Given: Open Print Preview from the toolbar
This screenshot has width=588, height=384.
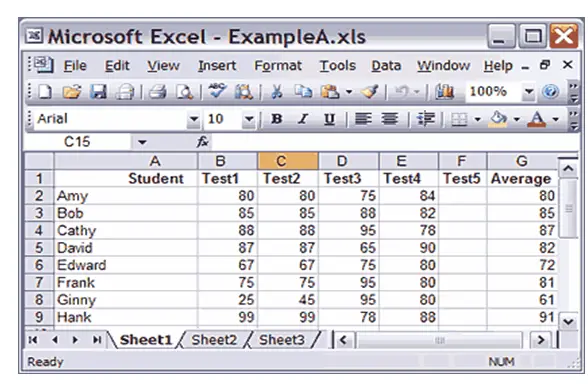Looking at the screenshot, I should (x=184, y=92).
